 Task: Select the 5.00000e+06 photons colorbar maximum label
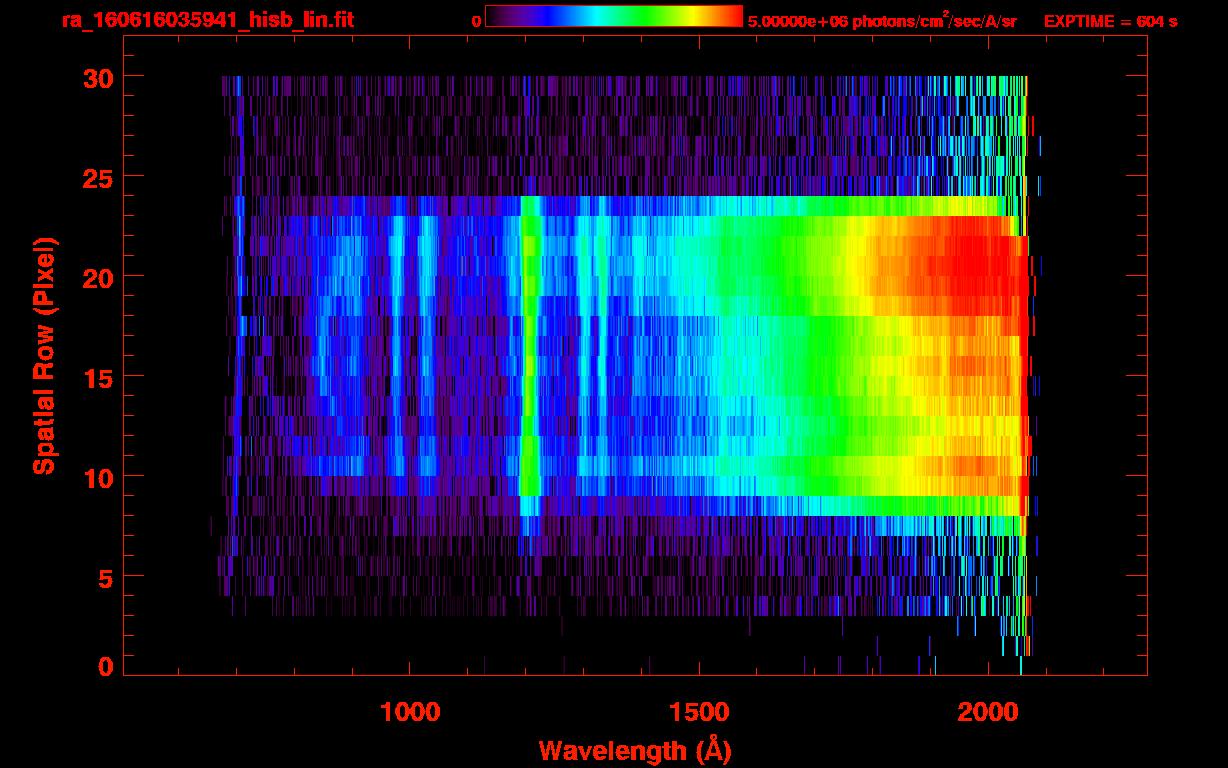(881, 21)
